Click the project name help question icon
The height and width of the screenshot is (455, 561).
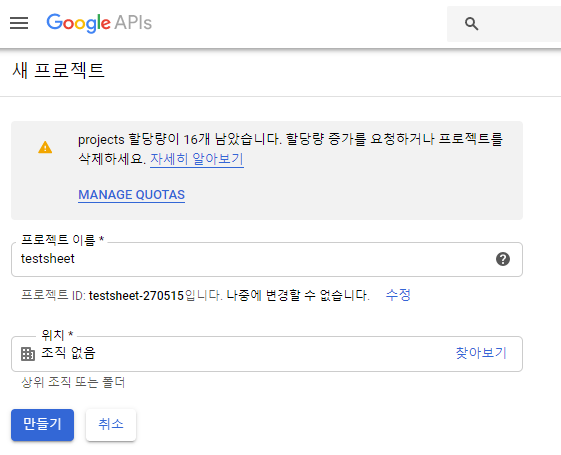503,259
